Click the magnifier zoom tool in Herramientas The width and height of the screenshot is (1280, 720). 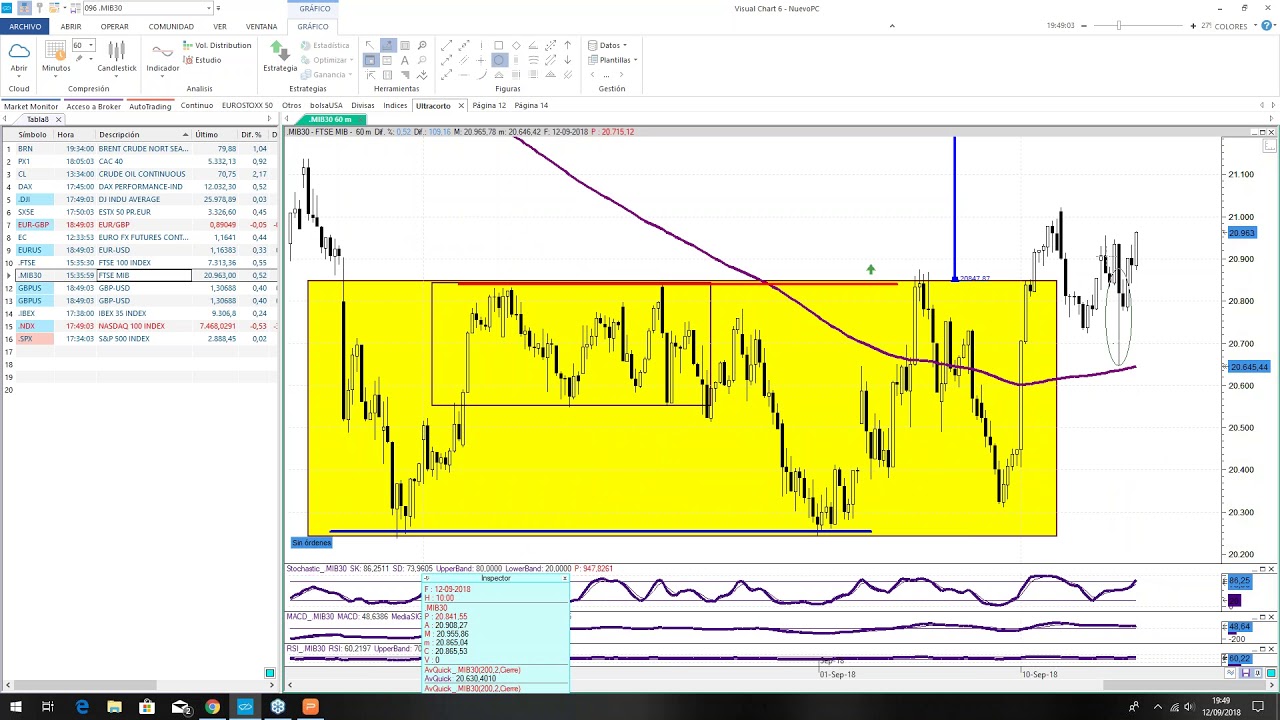(422, 45)
